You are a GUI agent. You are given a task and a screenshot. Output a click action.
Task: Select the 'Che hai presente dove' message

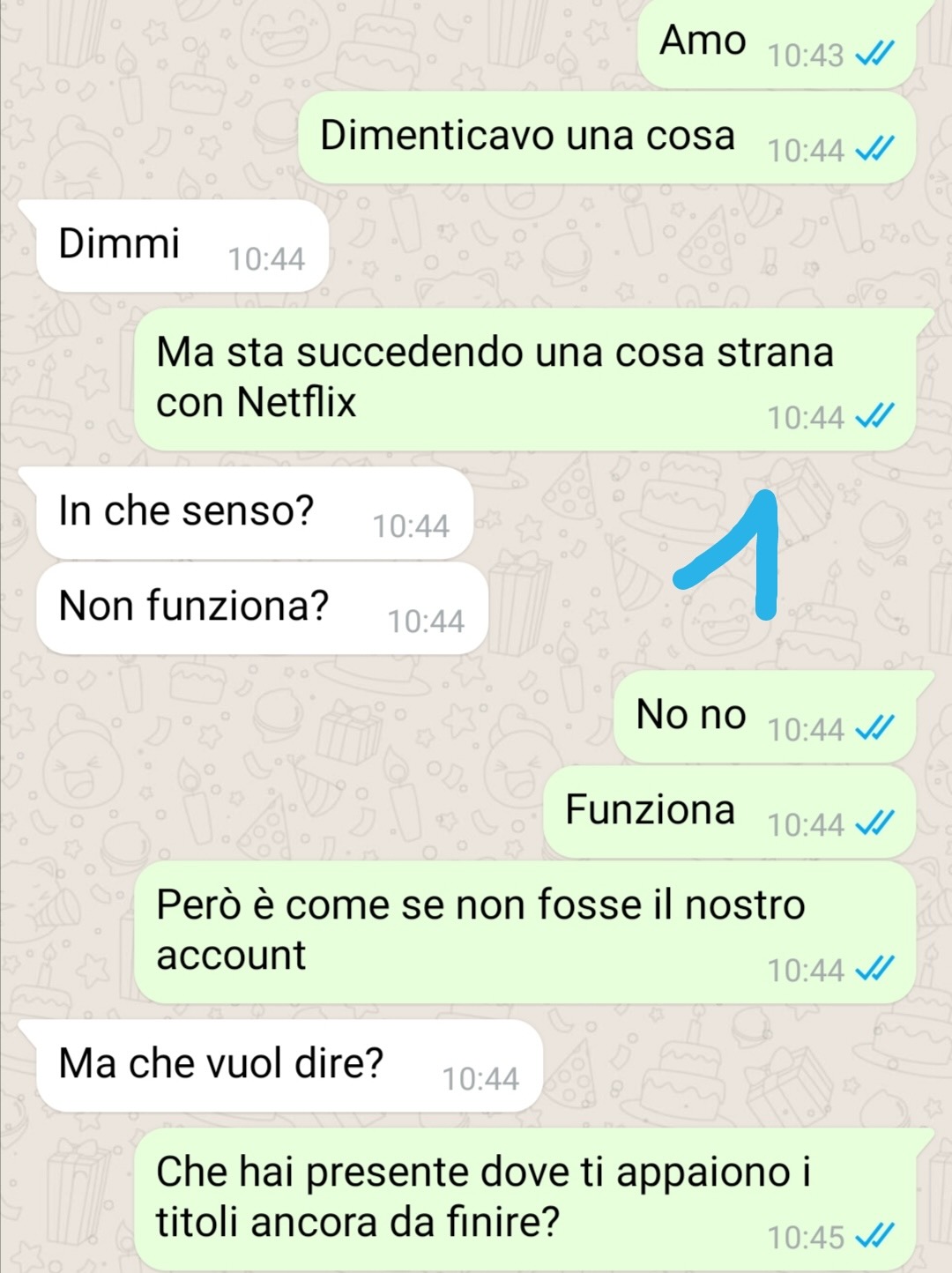pos(525,1200)
